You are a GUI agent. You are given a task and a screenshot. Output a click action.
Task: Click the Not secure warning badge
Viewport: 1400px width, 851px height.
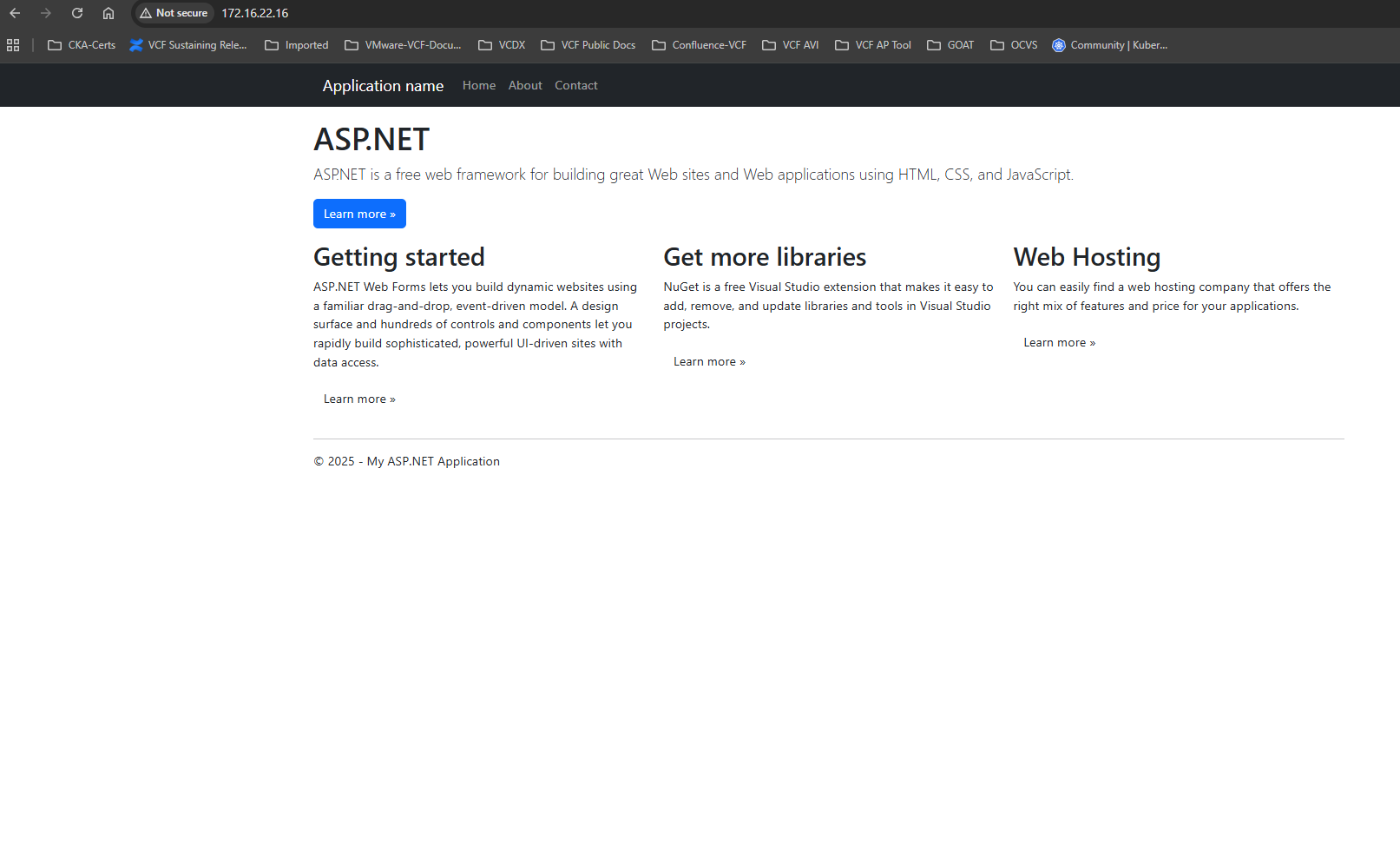(174, 13)
